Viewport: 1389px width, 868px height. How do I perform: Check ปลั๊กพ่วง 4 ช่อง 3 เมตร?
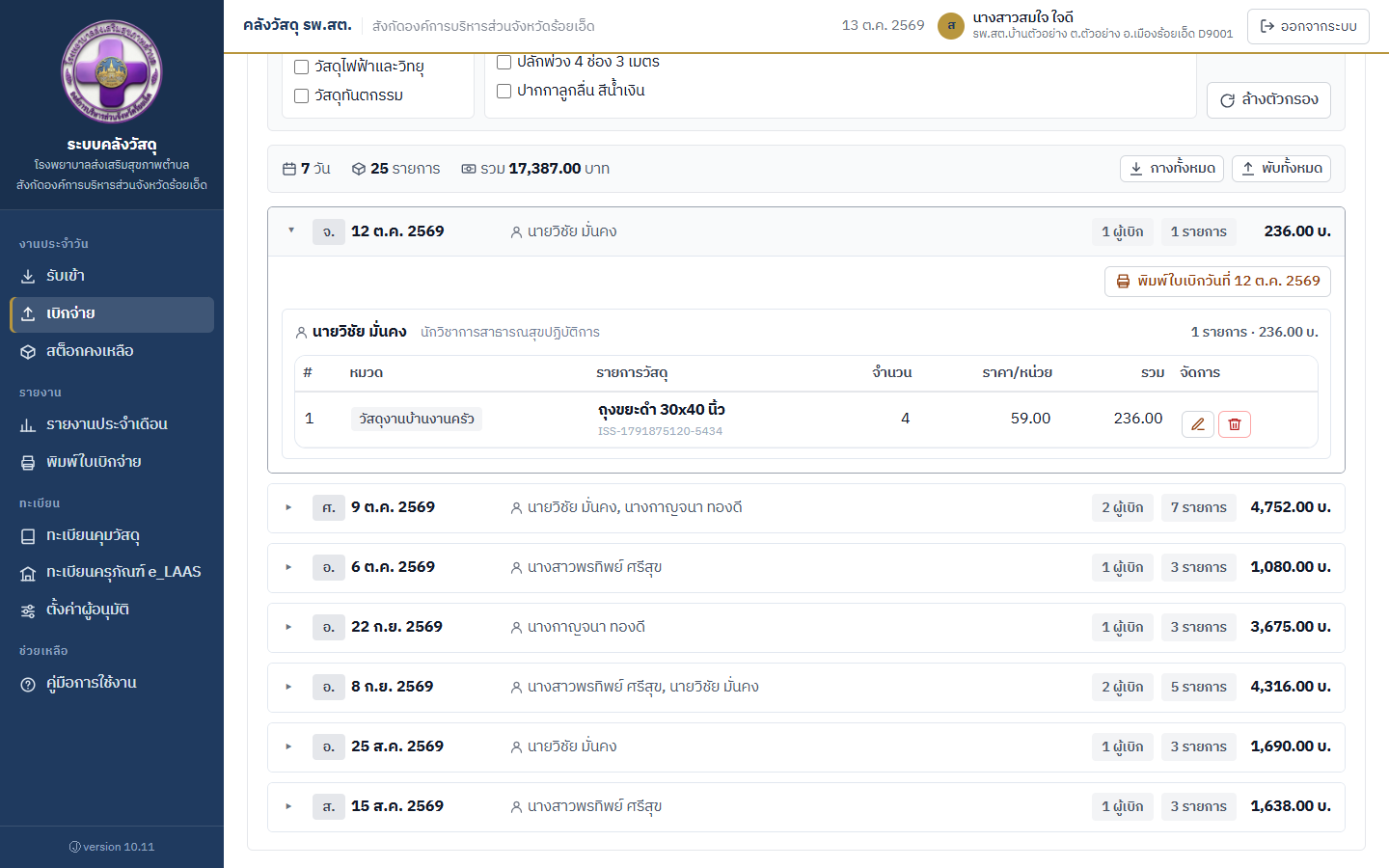coord(504,63)
